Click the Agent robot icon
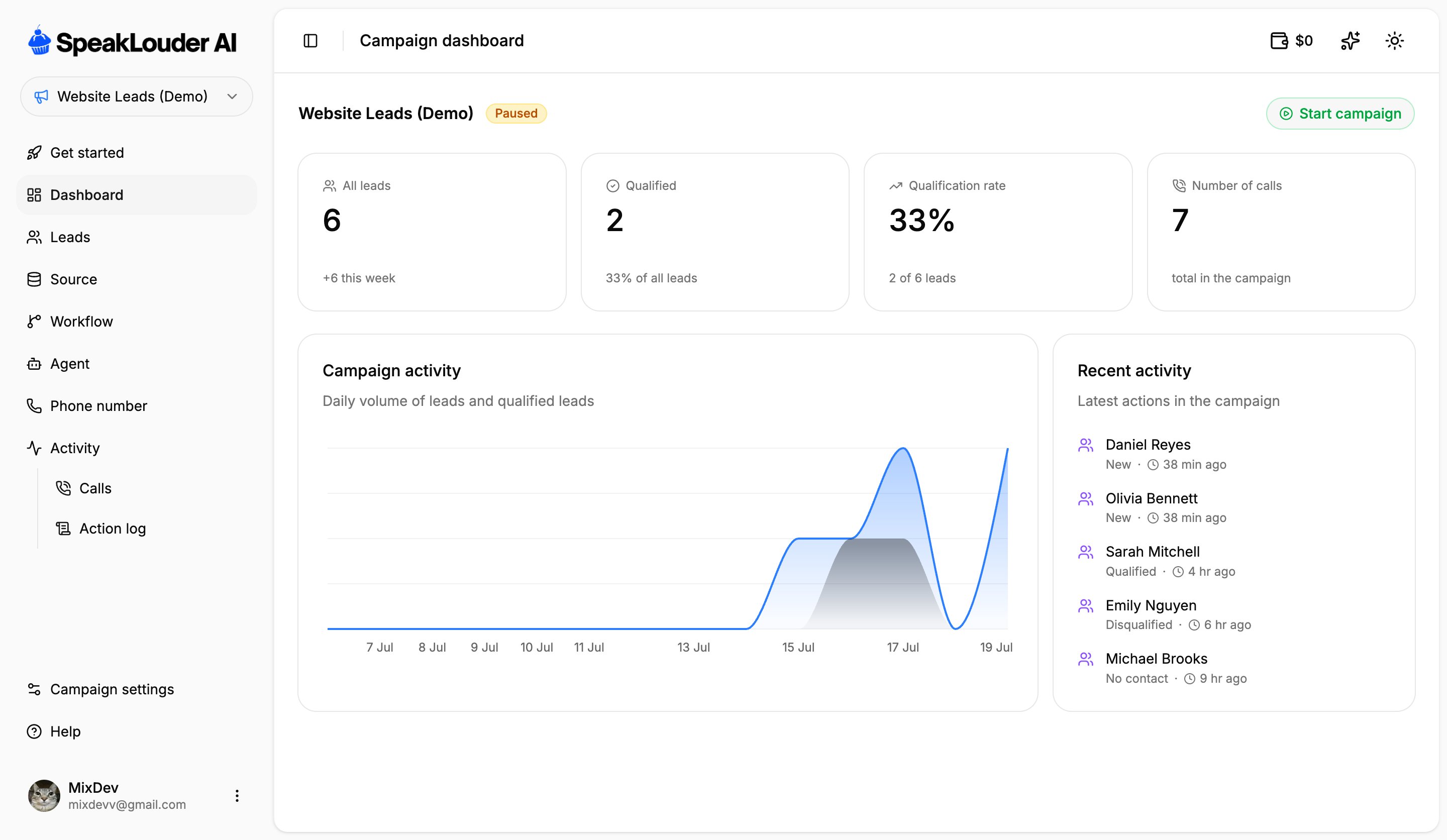 34,363
